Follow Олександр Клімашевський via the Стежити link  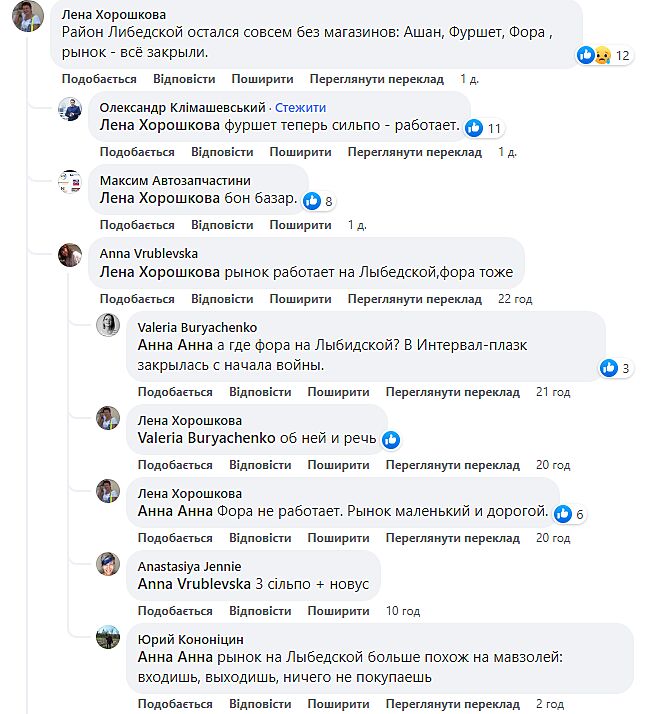point(300,108)
